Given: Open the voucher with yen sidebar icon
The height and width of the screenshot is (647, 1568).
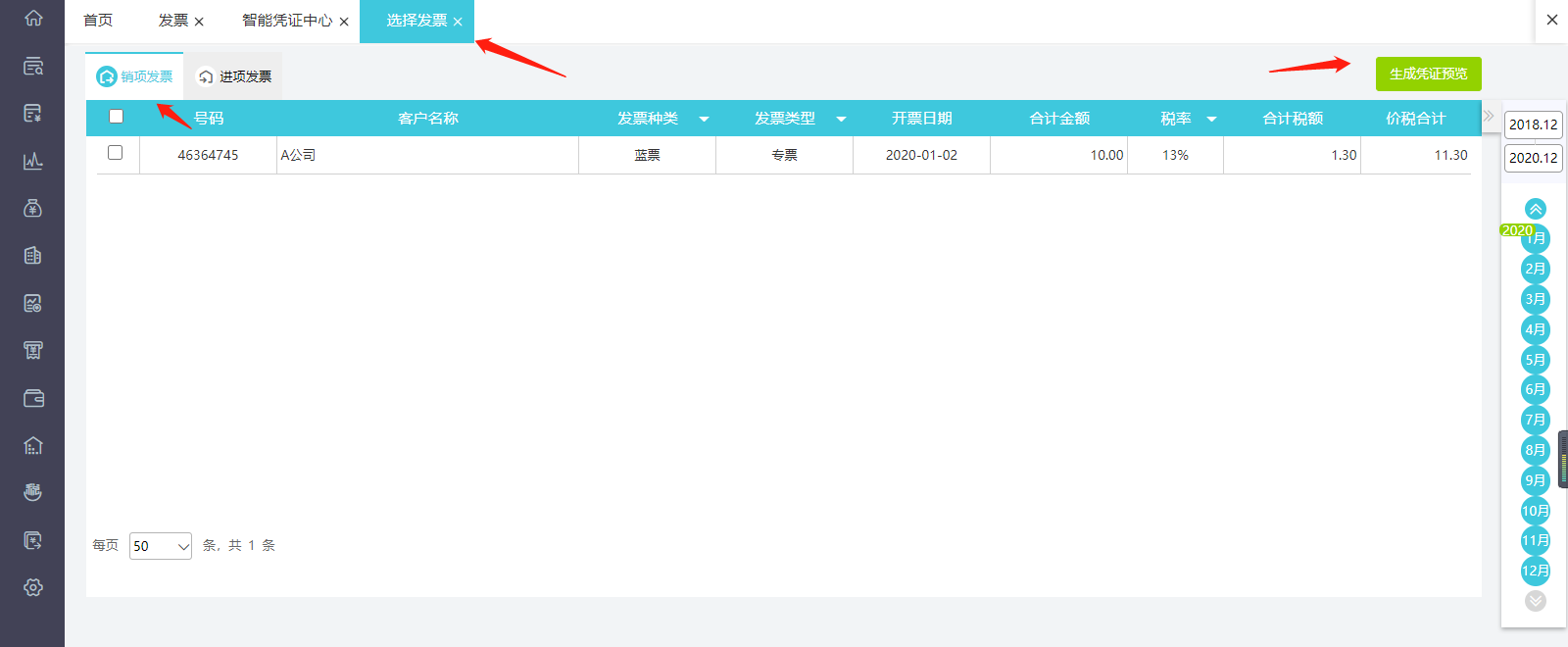Looking at the screenshot, I should point(33,114).
